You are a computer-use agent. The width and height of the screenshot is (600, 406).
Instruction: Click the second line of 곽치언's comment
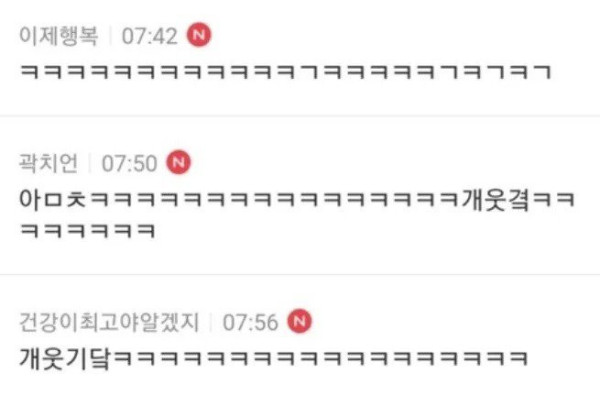tap(87, 231)
